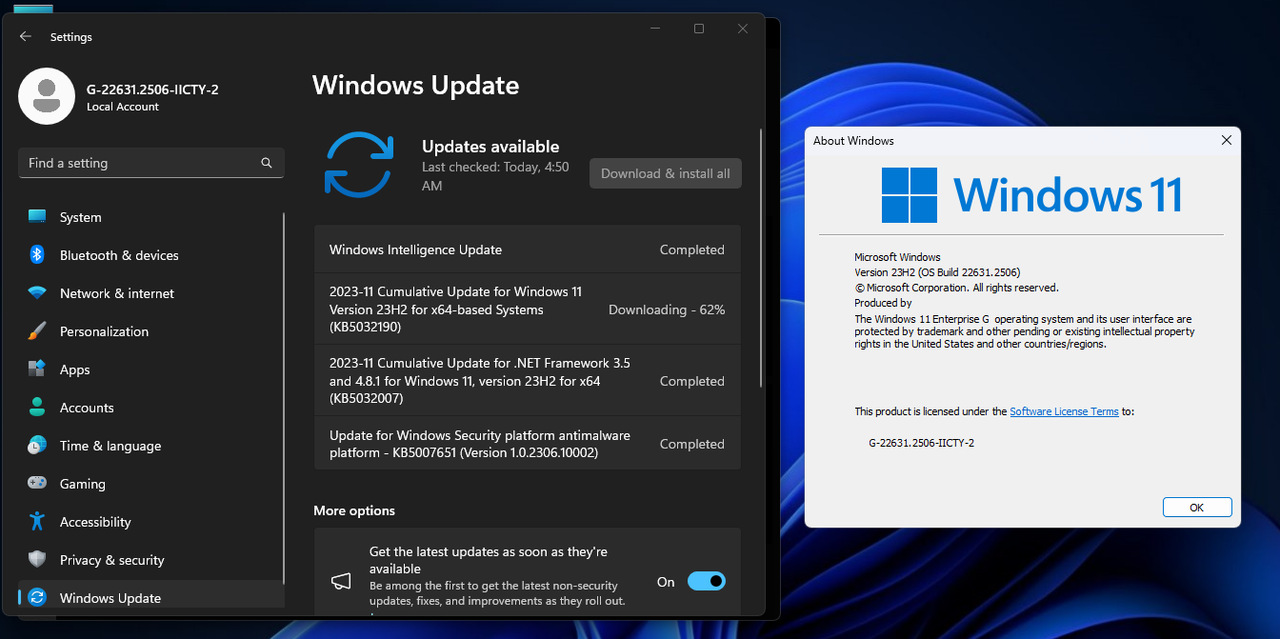This screenshot has height=639, width=1280.
Task: Click the Windows Intelligence Update row
Action: coord(527,250)
